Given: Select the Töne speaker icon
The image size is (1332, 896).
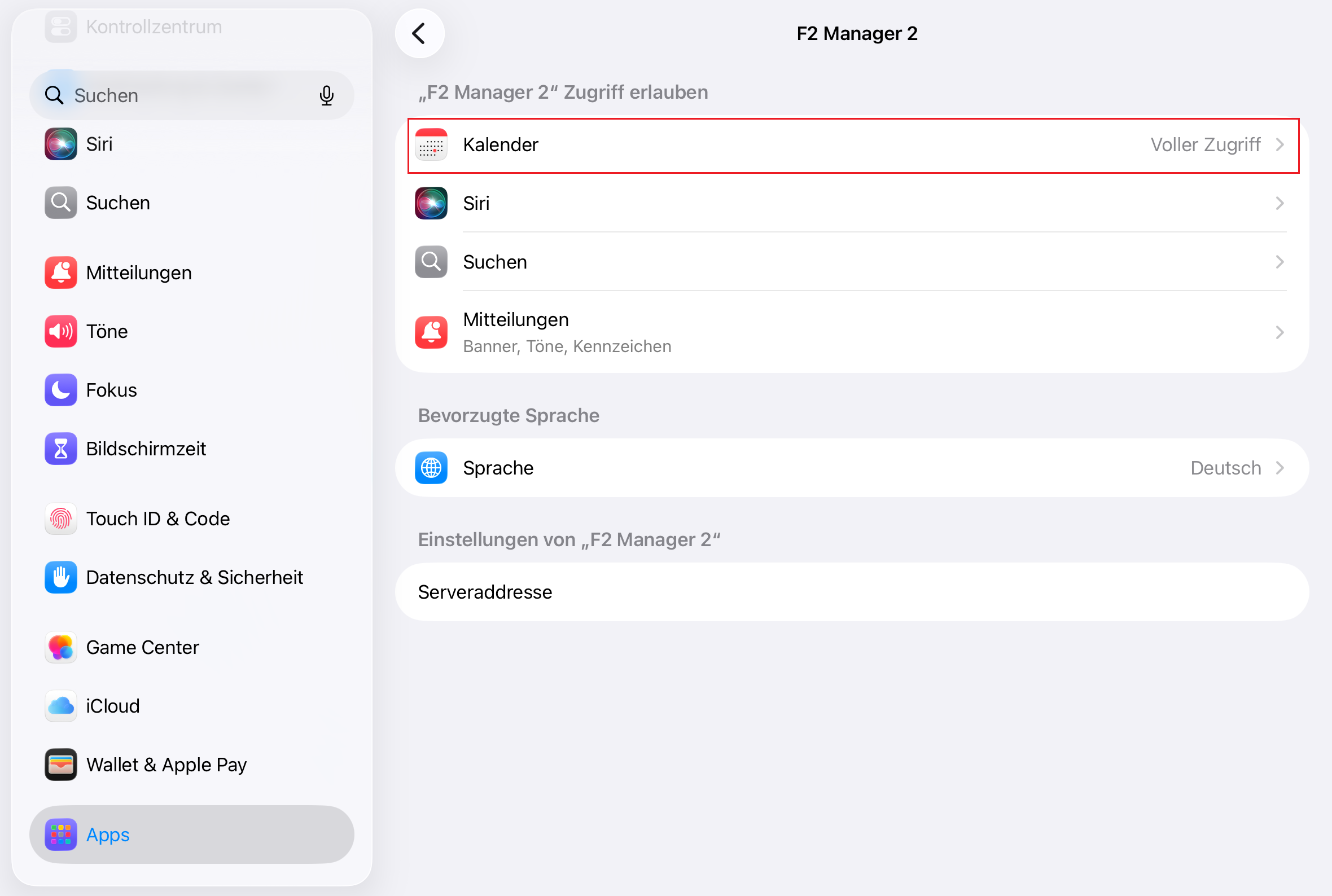Looking at the screenshot, I should (60, 331).
